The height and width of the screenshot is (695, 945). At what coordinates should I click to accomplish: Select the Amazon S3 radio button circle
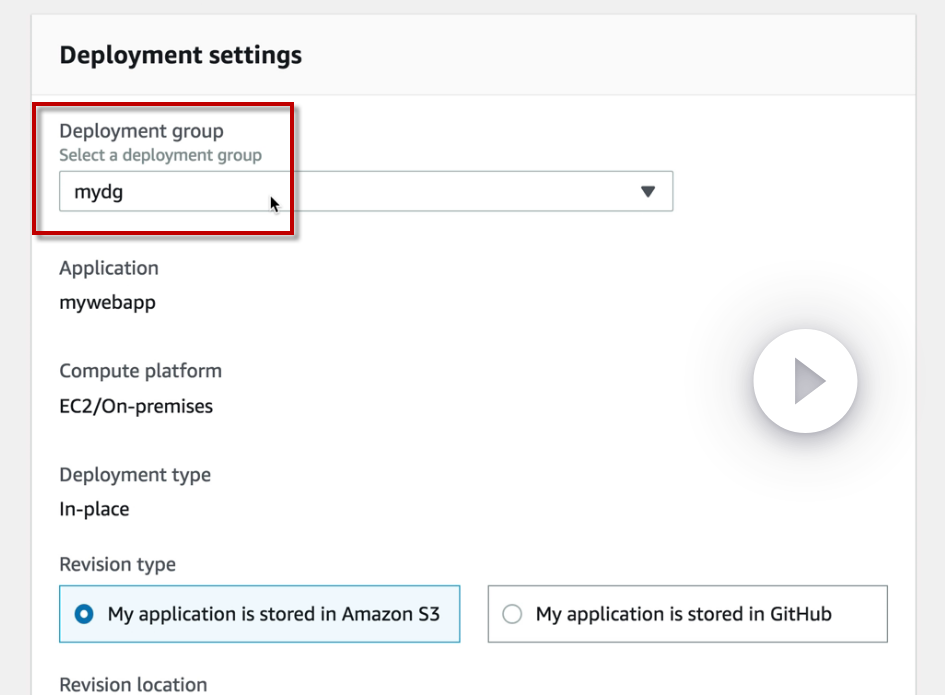[x=84, y=614]
